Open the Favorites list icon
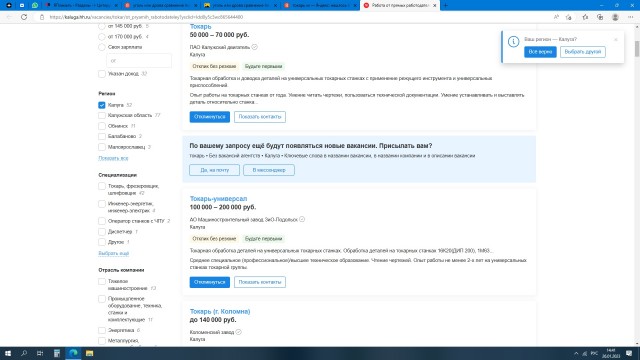This screenshot has width=640, height=360. [x=585, y=17]
